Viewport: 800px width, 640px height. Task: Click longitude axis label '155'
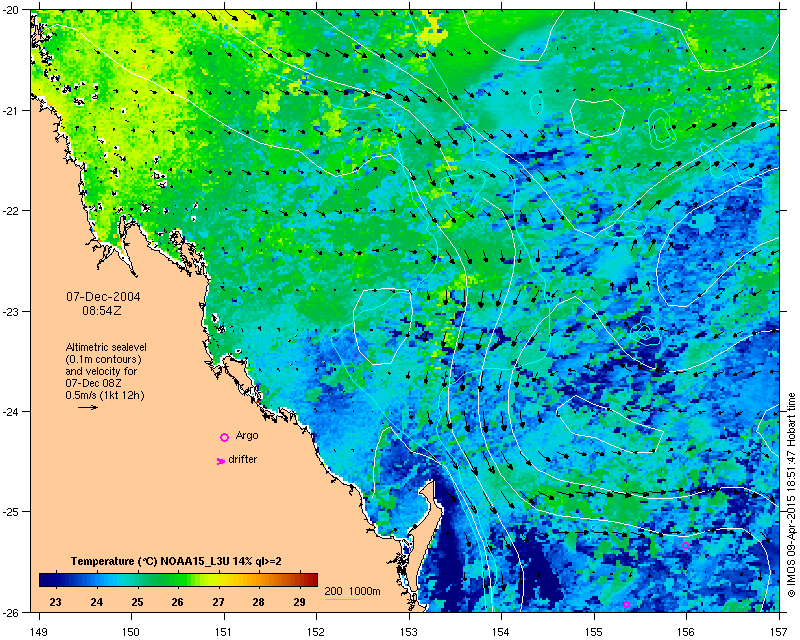coord(594,631)
